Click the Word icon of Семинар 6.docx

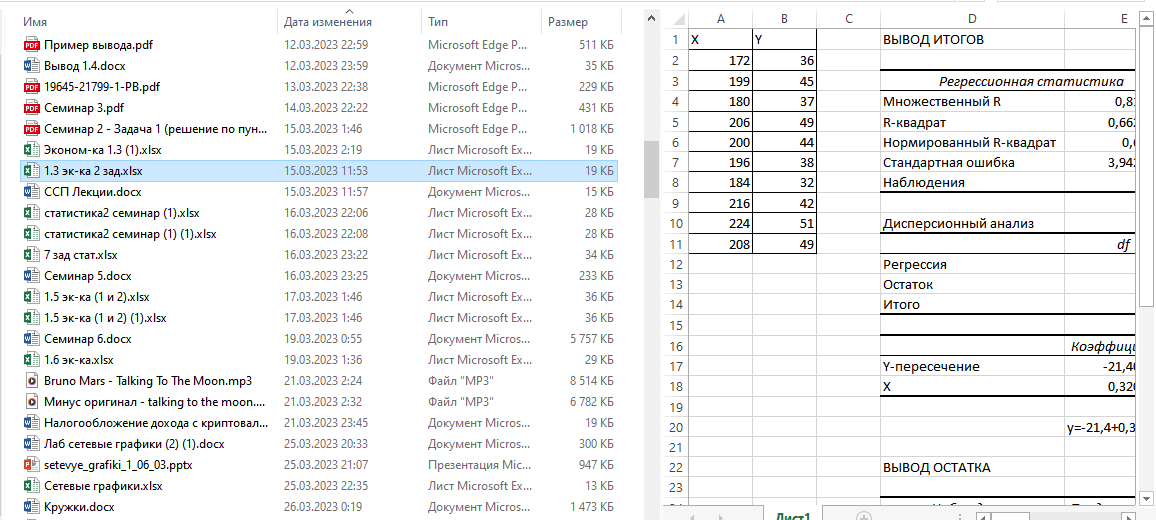tap(31, 339)
